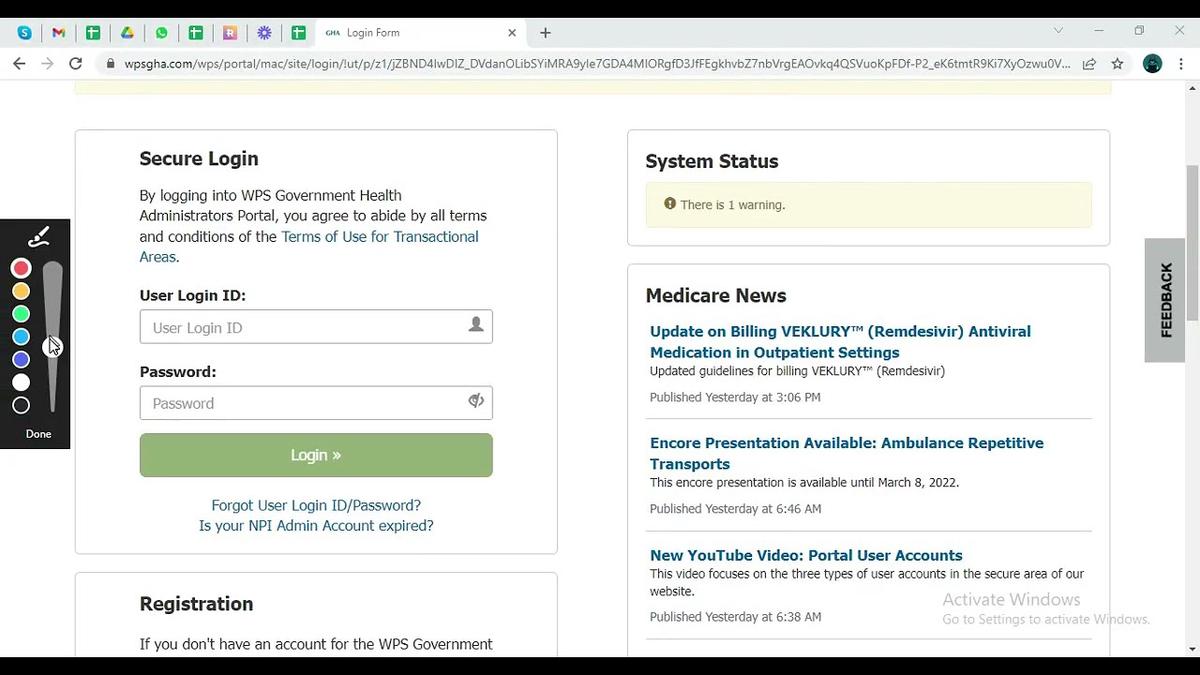Click the Medicare News heading

pos(716,296)
